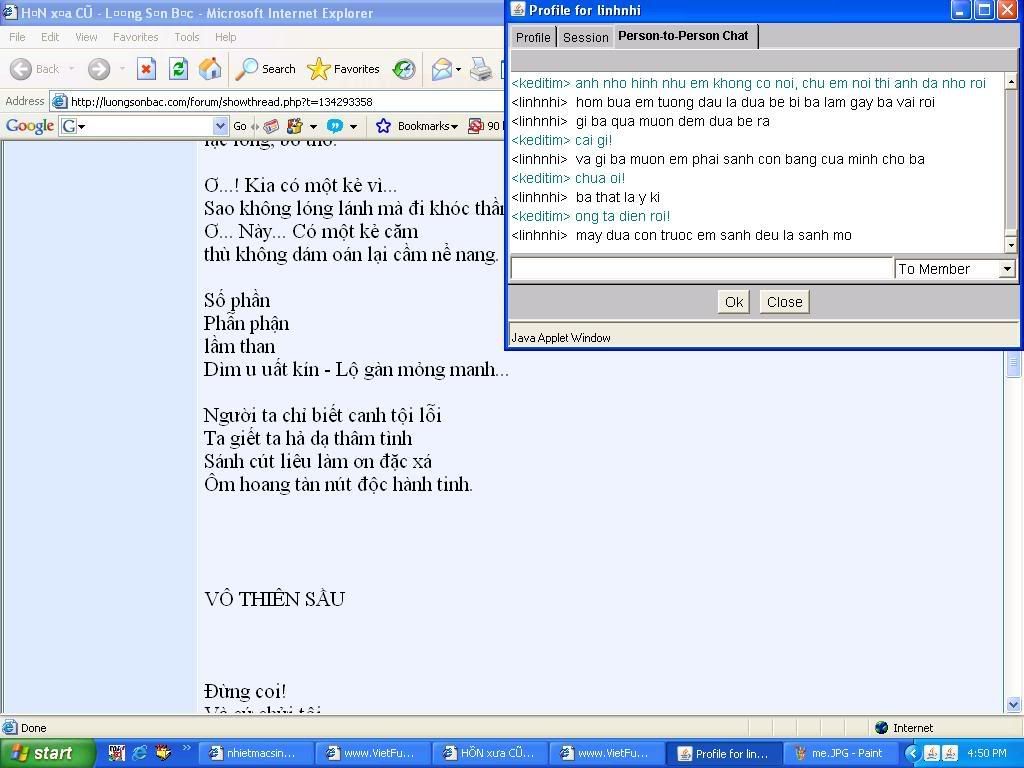This screenshot has width=1024, height=768.
Task: Open the History clock icon
Action: [404, 69]
